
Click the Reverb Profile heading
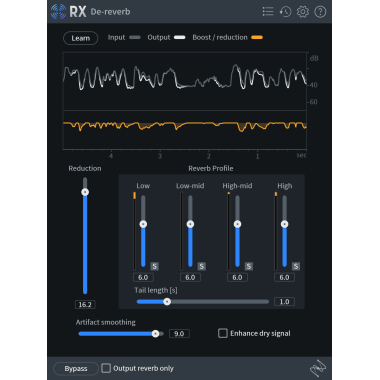(211, 168)
